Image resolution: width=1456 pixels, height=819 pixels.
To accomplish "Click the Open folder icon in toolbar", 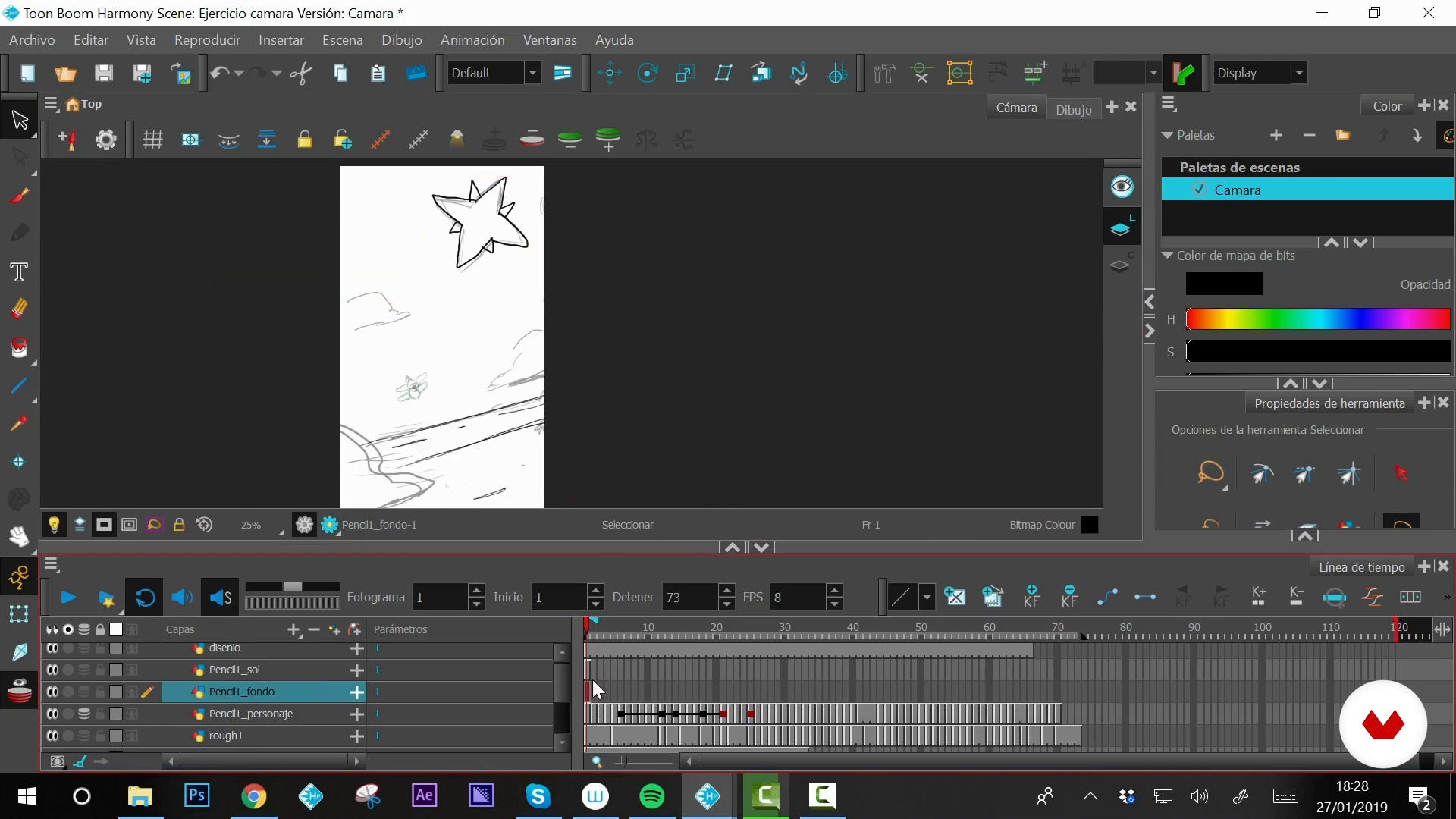I will (x=66, y=73).
